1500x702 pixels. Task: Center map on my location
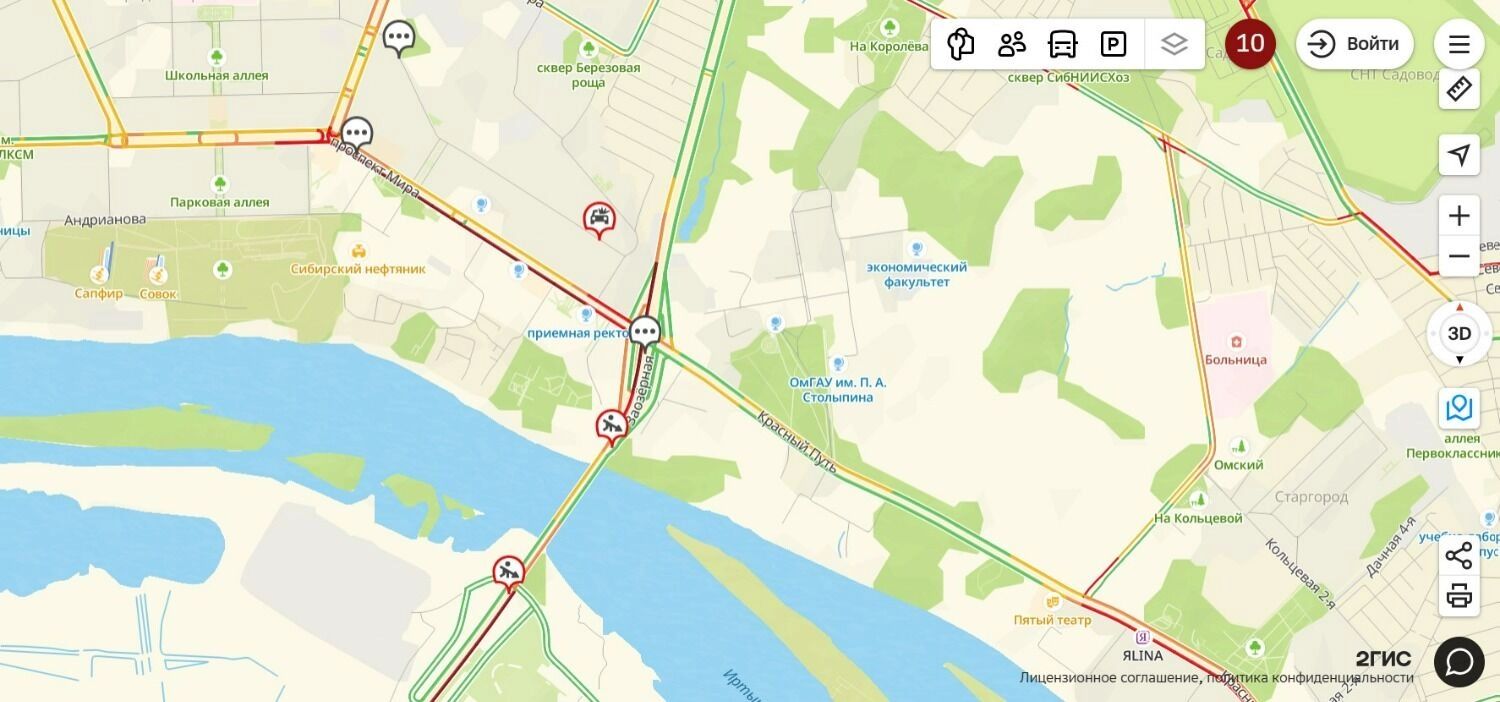tap(1459, 155)
